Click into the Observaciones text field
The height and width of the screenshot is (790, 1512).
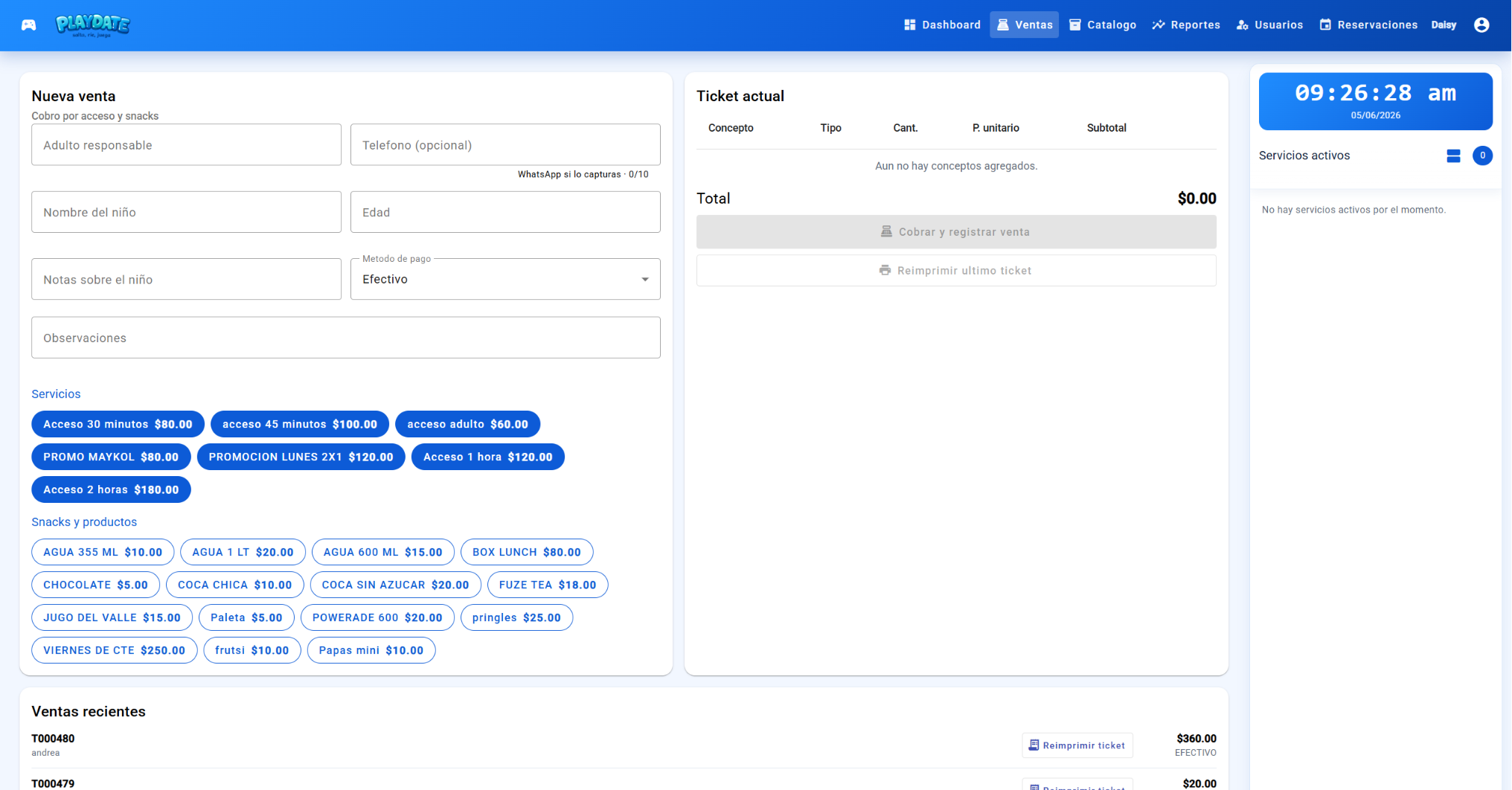pyautogui.click(x=346, y=338)
